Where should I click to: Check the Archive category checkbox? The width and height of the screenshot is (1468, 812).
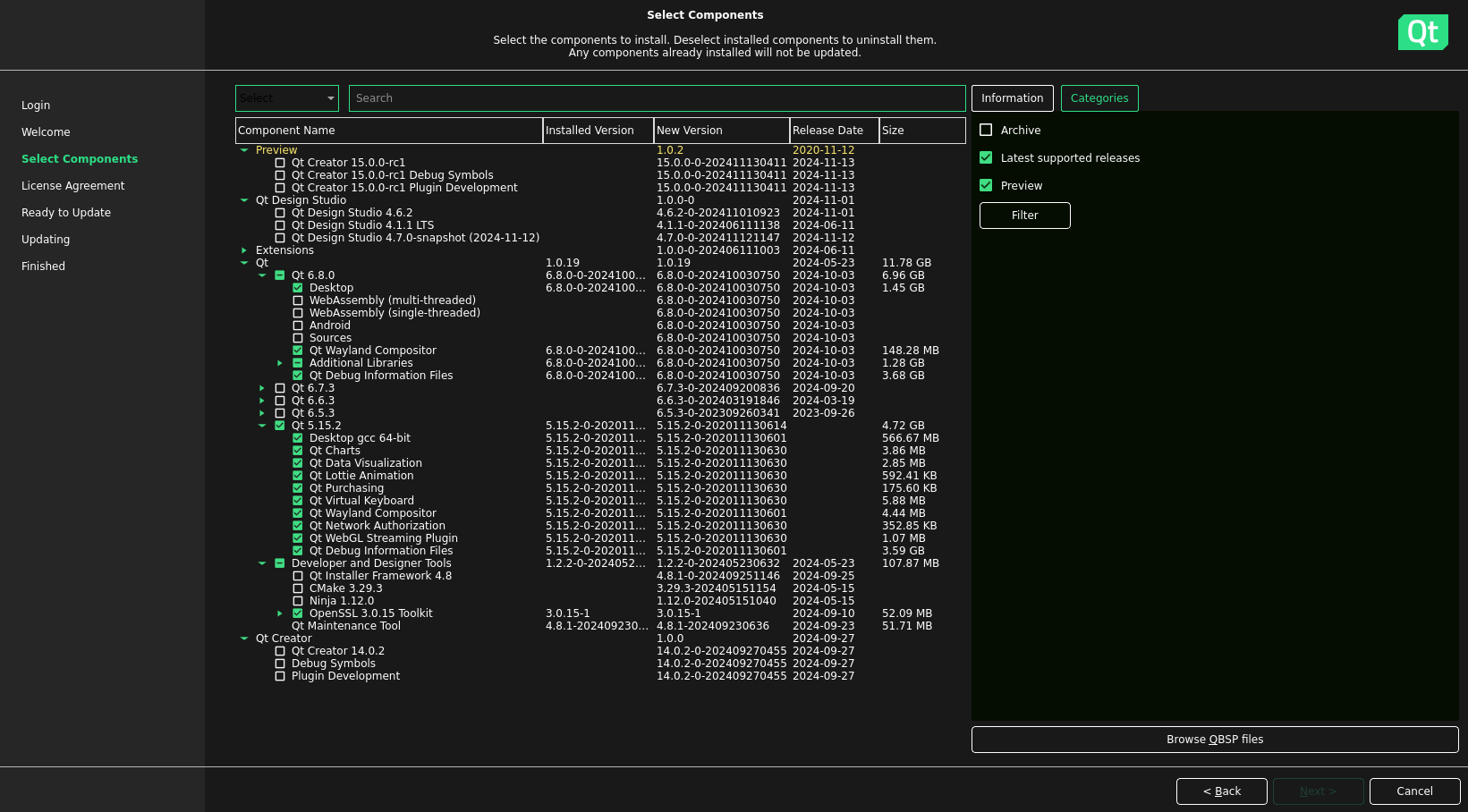986,130
